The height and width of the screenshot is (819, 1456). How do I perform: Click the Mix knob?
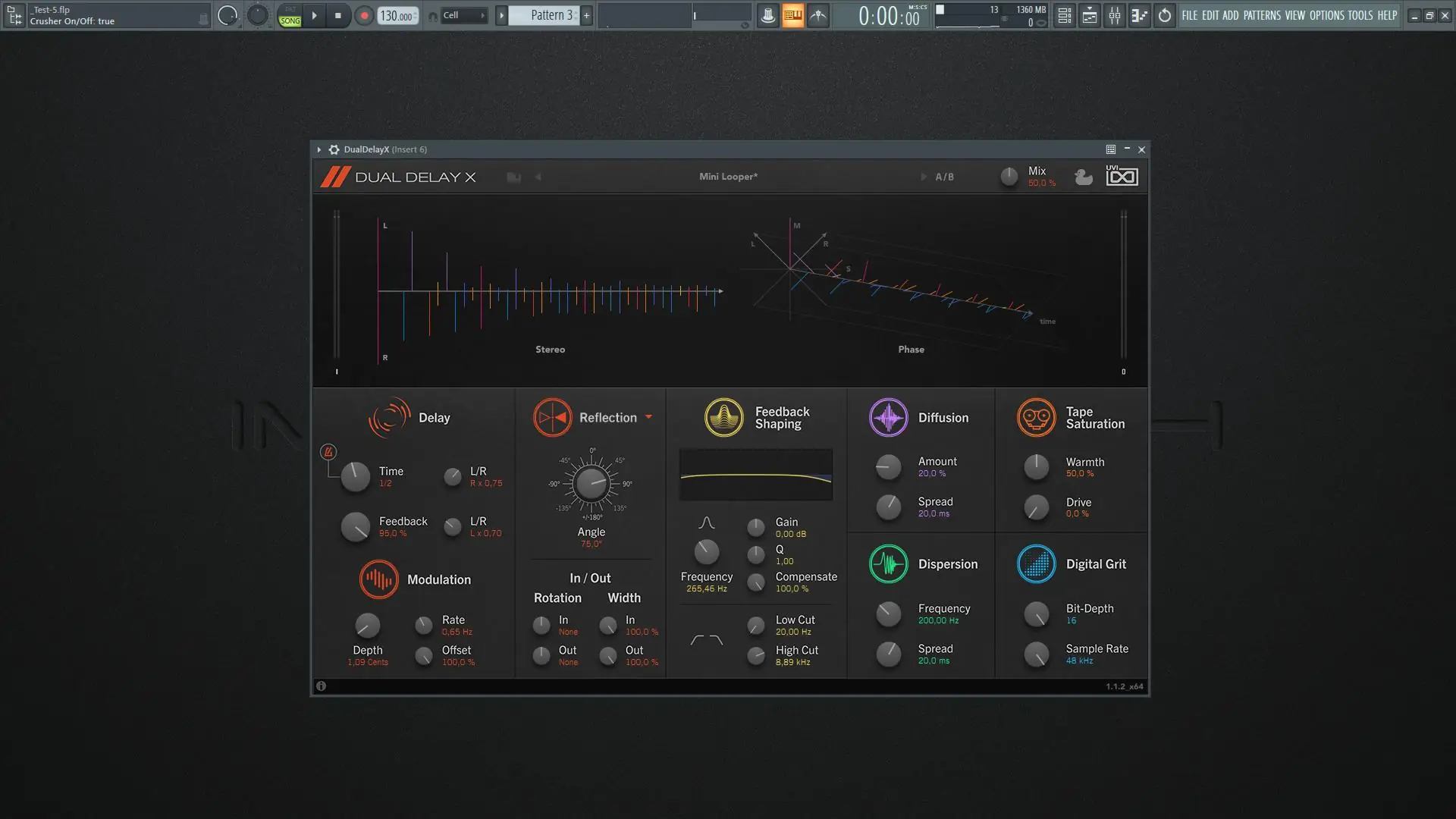[x=1009, y=177]
